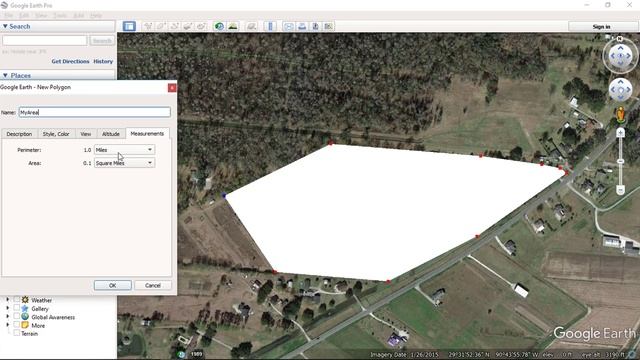Click the move joystick control

tap(620, 90)
